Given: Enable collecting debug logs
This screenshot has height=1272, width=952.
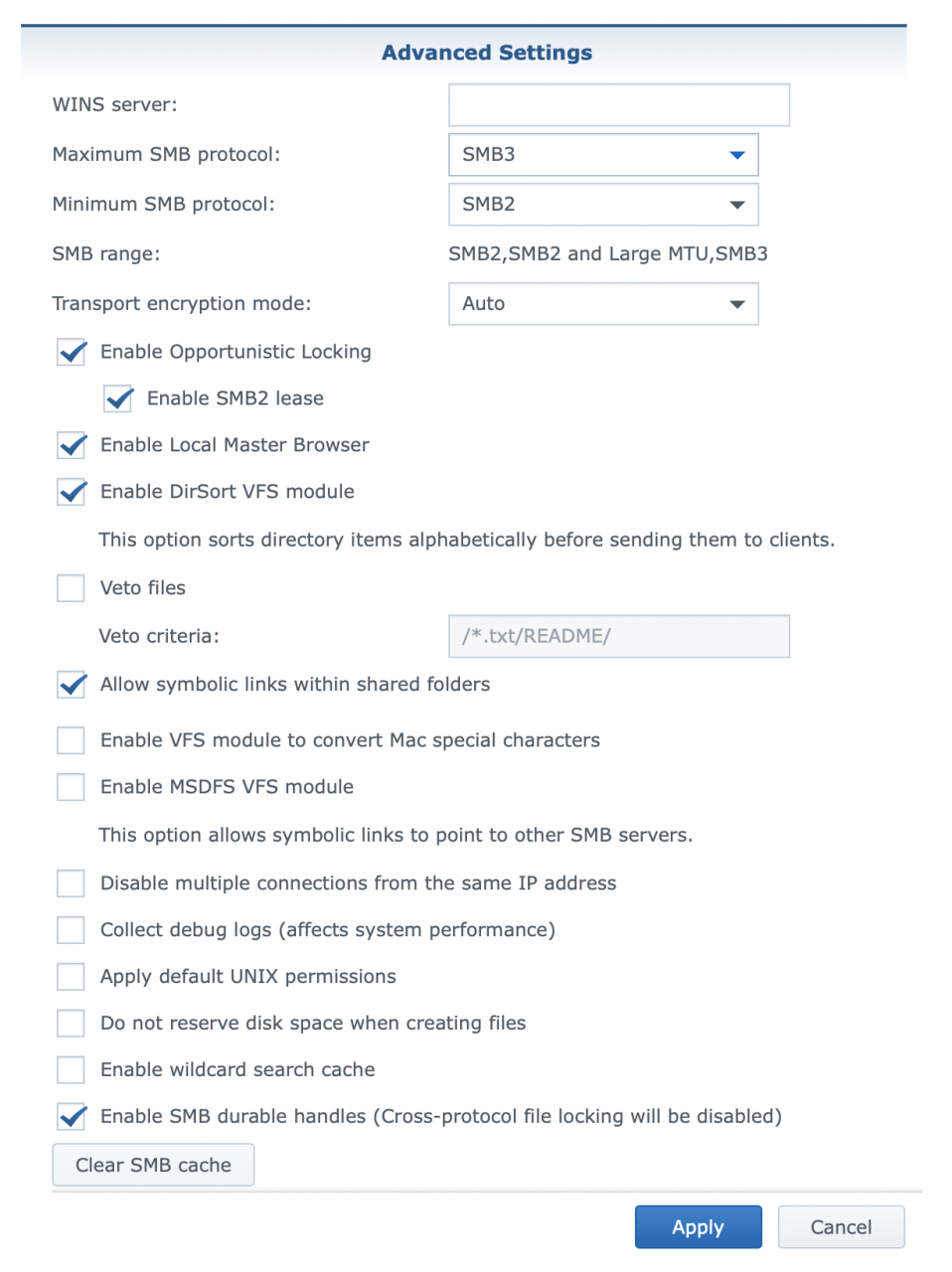Looking at the screenshot, I should coord(70,929).
